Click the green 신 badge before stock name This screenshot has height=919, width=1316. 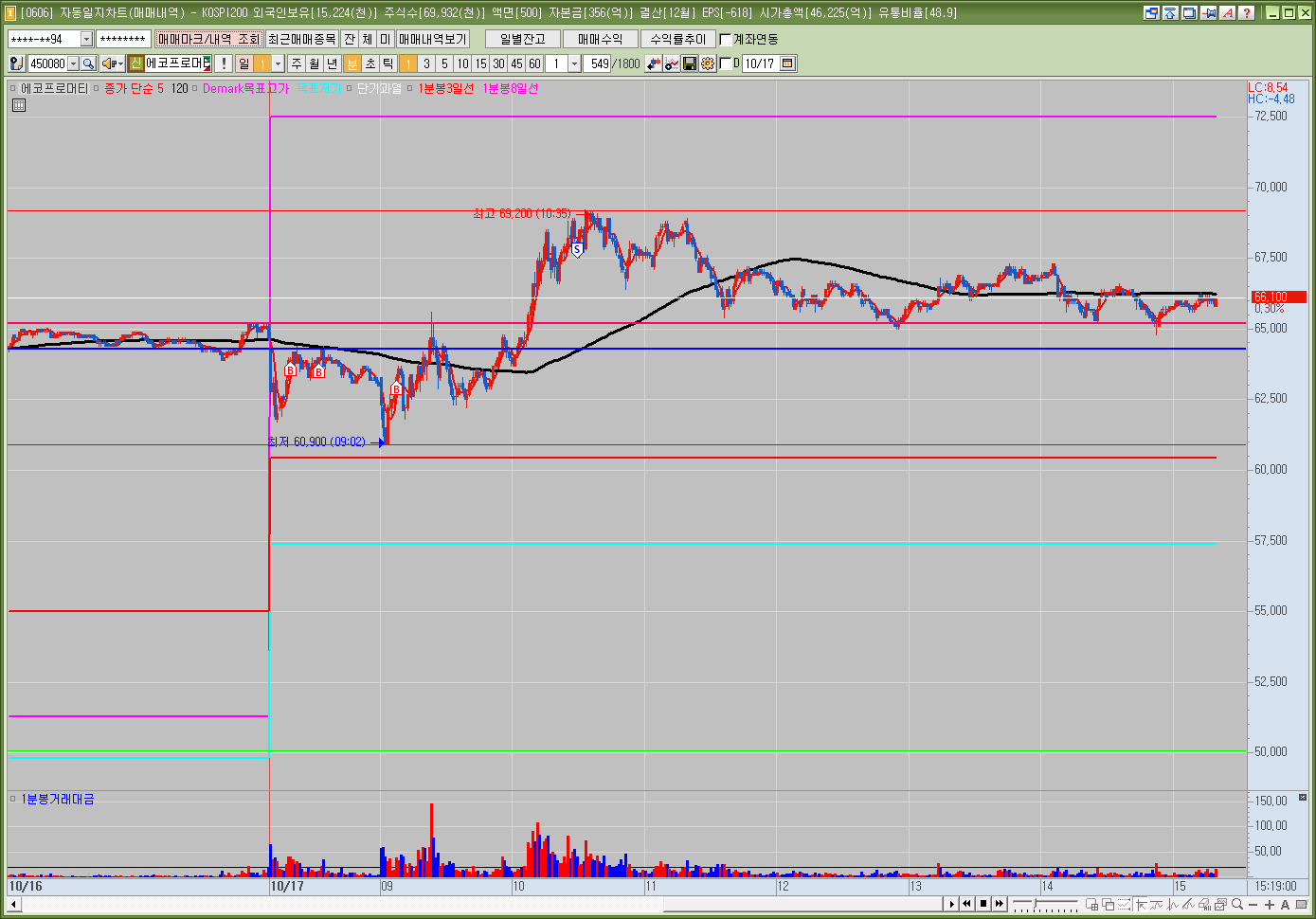(135, 63)
